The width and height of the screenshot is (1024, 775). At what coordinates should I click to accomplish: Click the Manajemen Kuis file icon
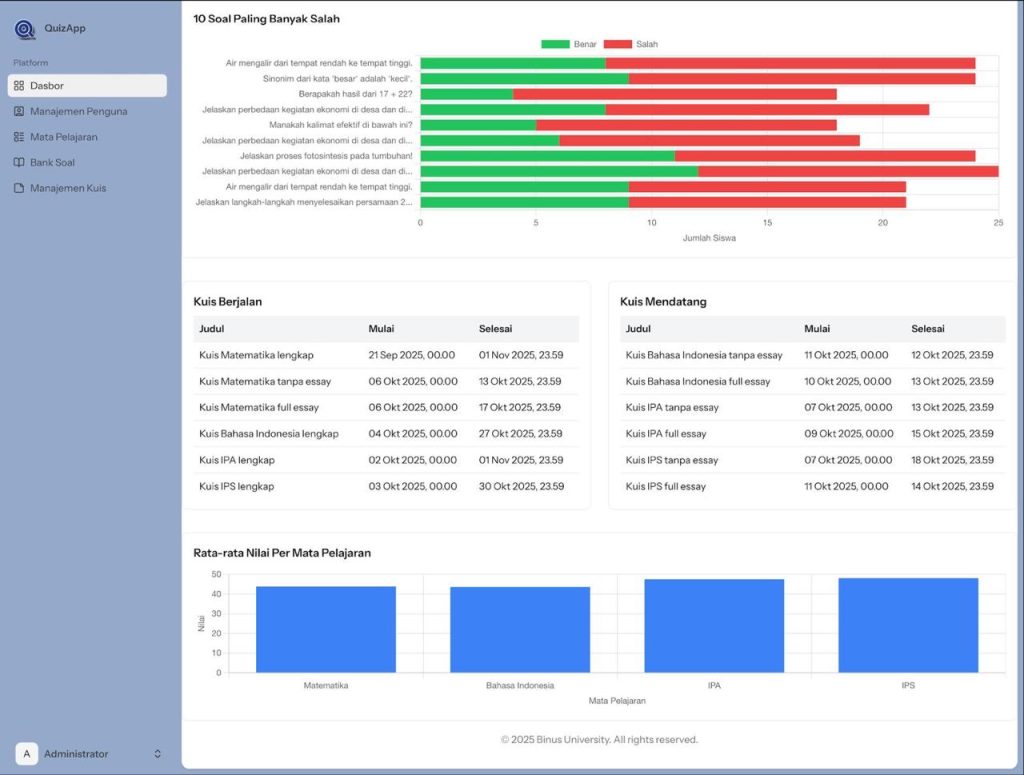19,188
